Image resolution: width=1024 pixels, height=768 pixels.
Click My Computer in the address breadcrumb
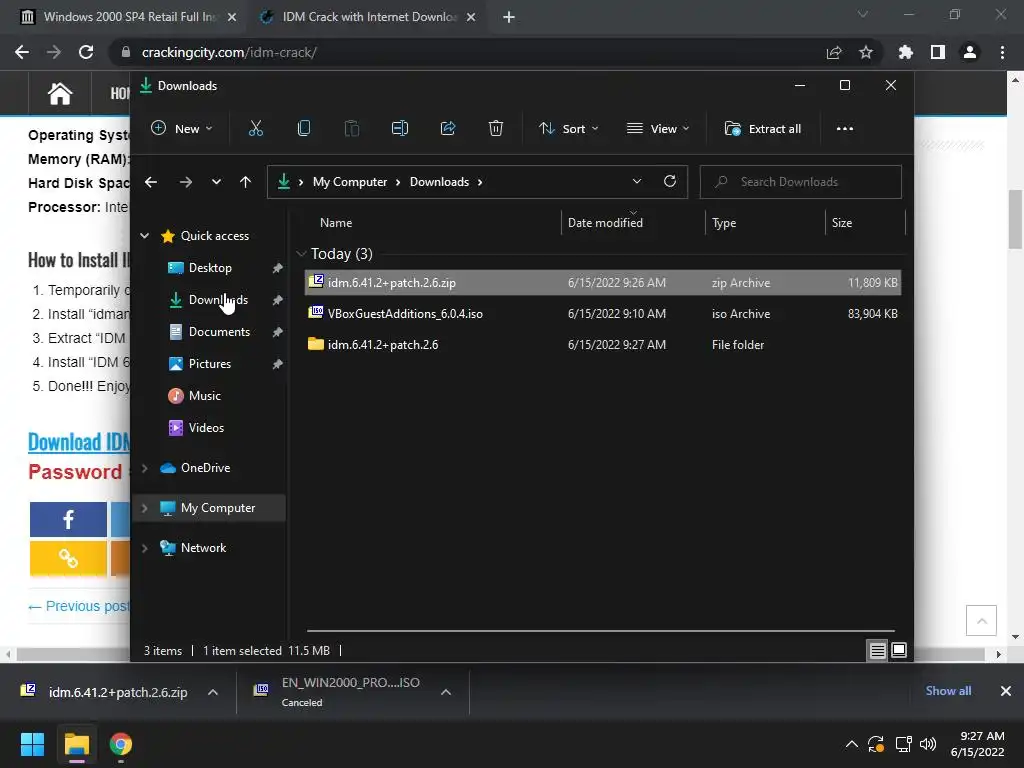tap(349, 182)
